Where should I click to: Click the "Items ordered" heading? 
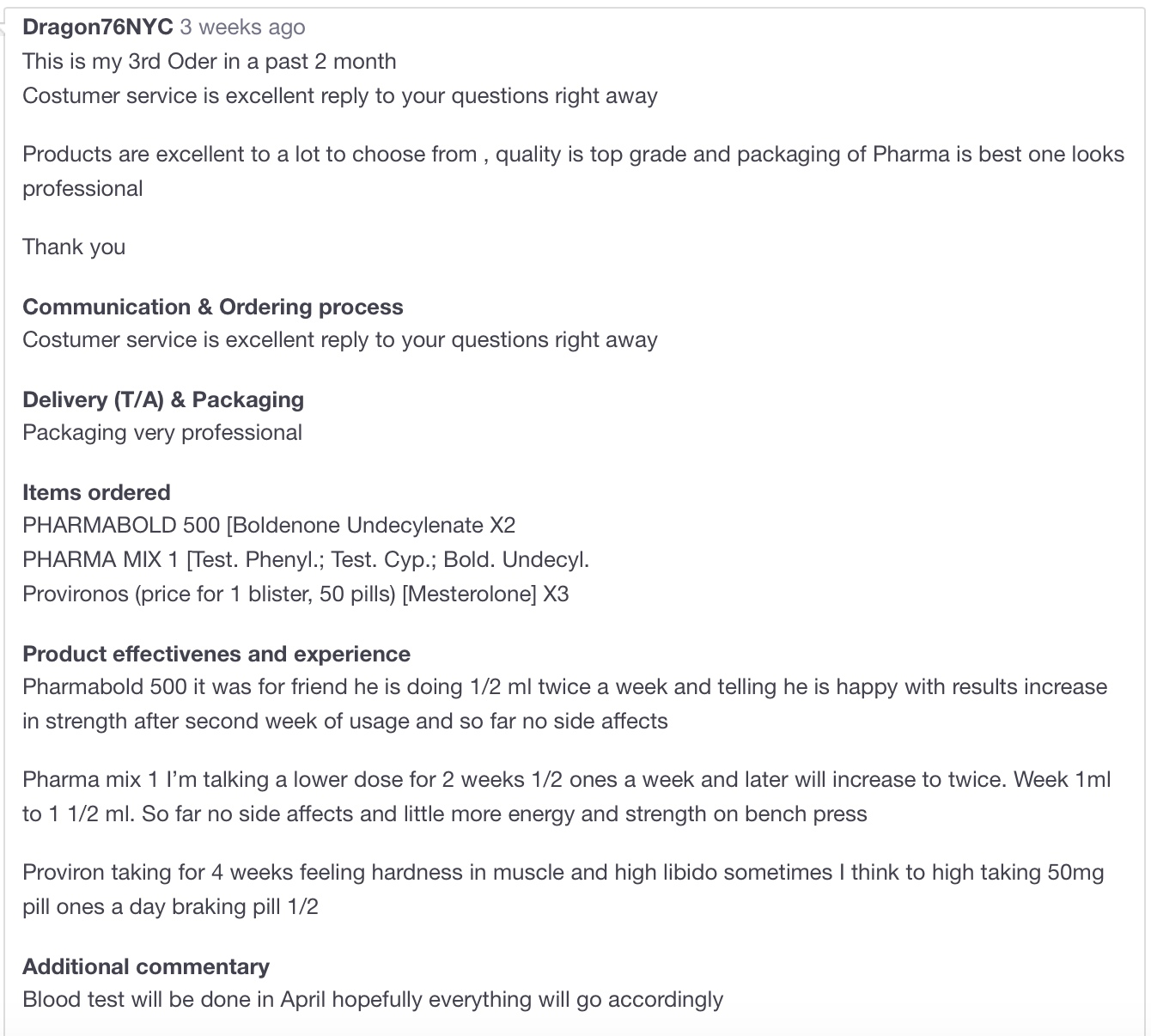(x=96, y=492)
